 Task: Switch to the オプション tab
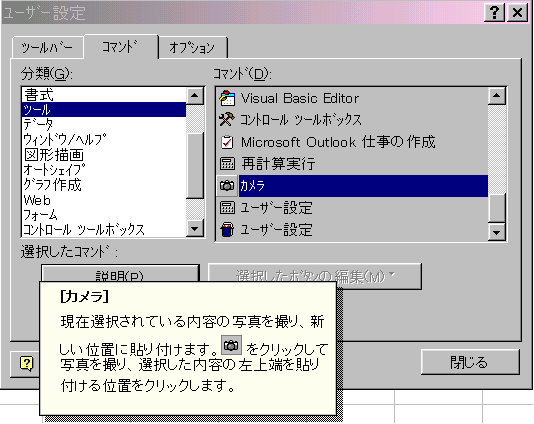pyautogui.click(x=192, y=47)
